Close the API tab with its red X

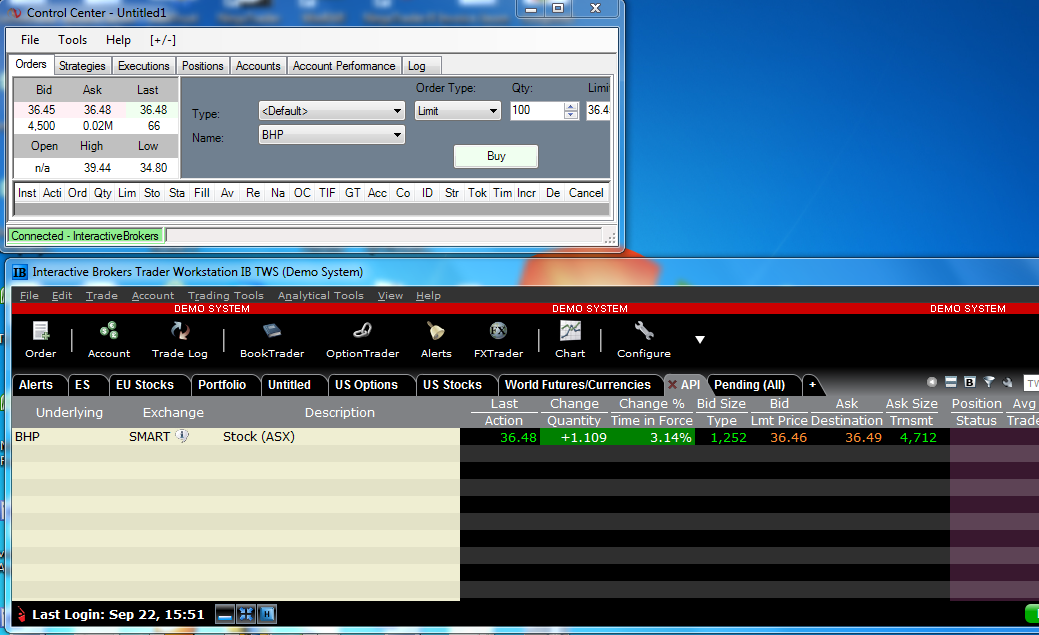pos(673,384)
